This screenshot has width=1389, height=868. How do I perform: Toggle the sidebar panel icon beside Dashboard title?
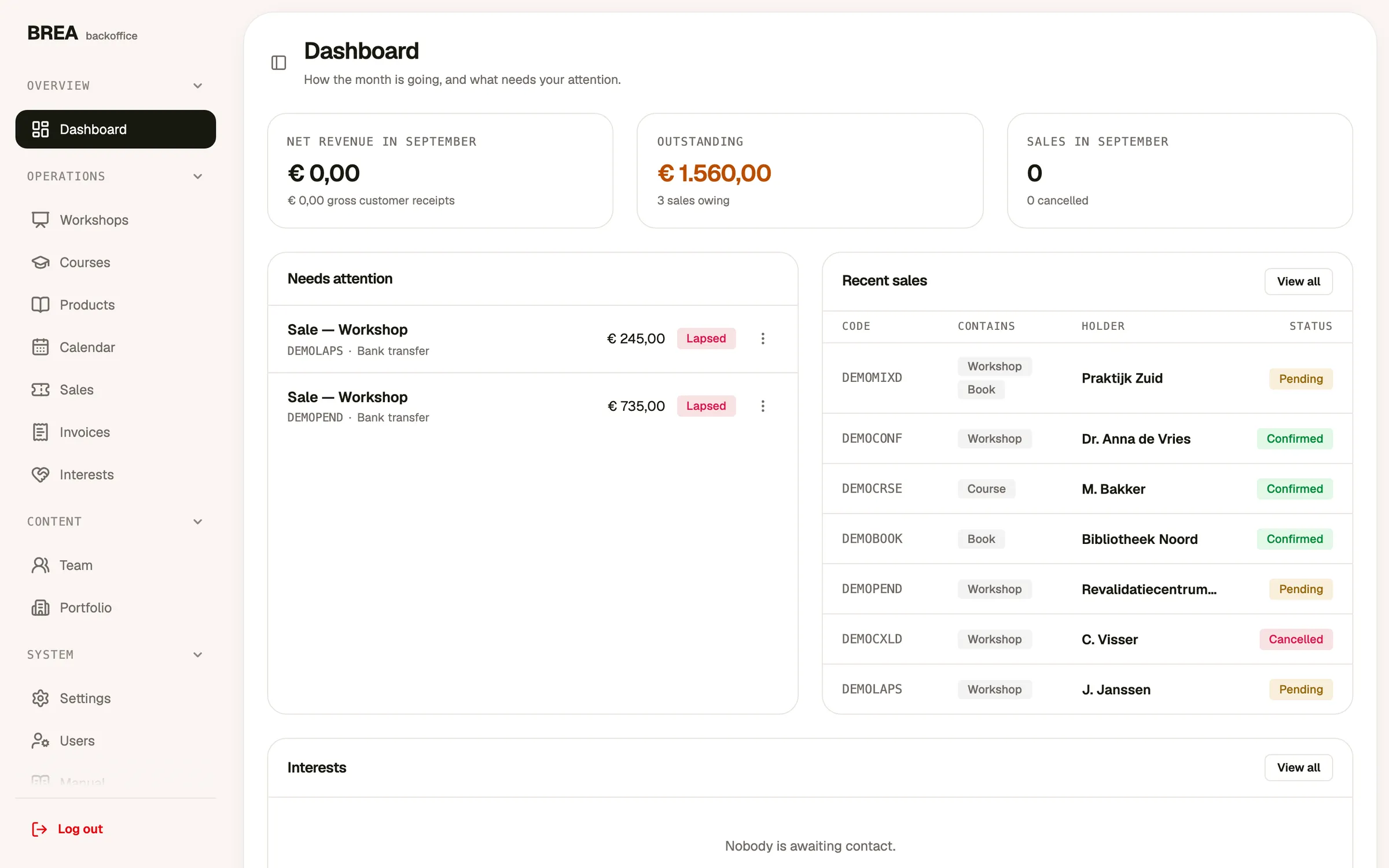[x=278, y=62]
